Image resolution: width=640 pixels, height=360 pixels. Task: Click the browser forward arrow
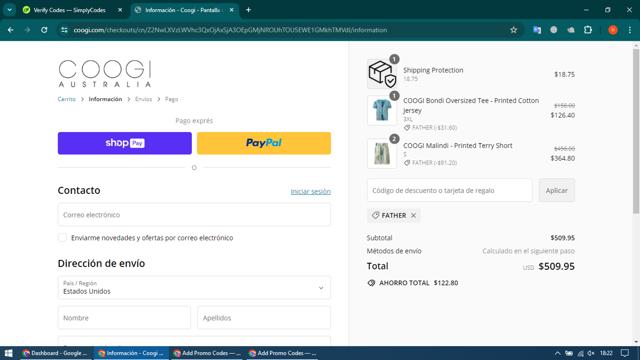(27, 30)
